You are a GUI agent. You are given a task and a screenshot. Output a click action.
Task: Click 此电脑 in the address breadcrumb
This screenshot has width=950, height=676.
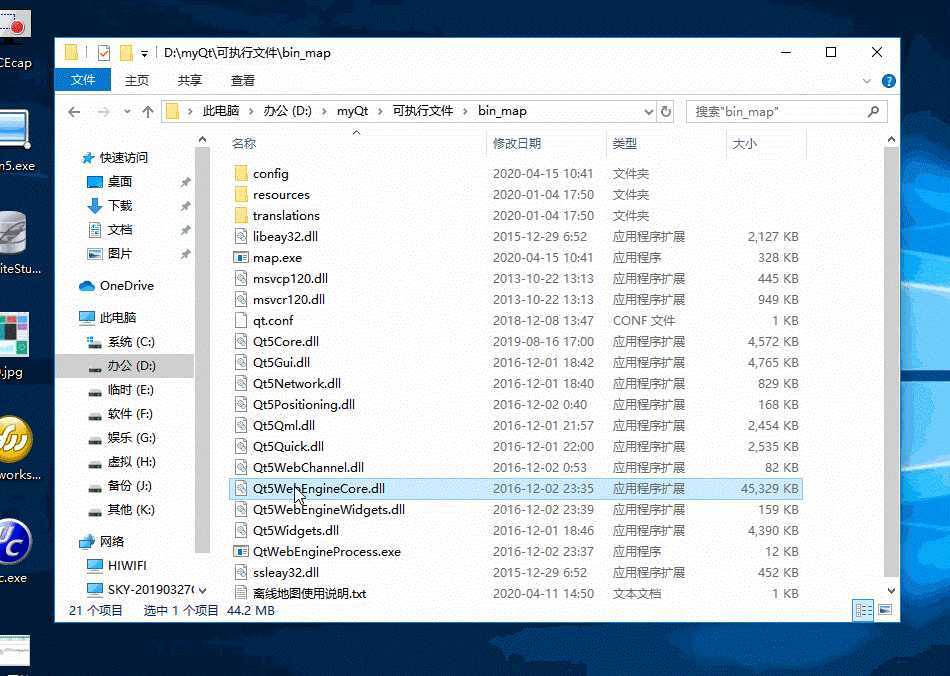[x=221, y=111]
